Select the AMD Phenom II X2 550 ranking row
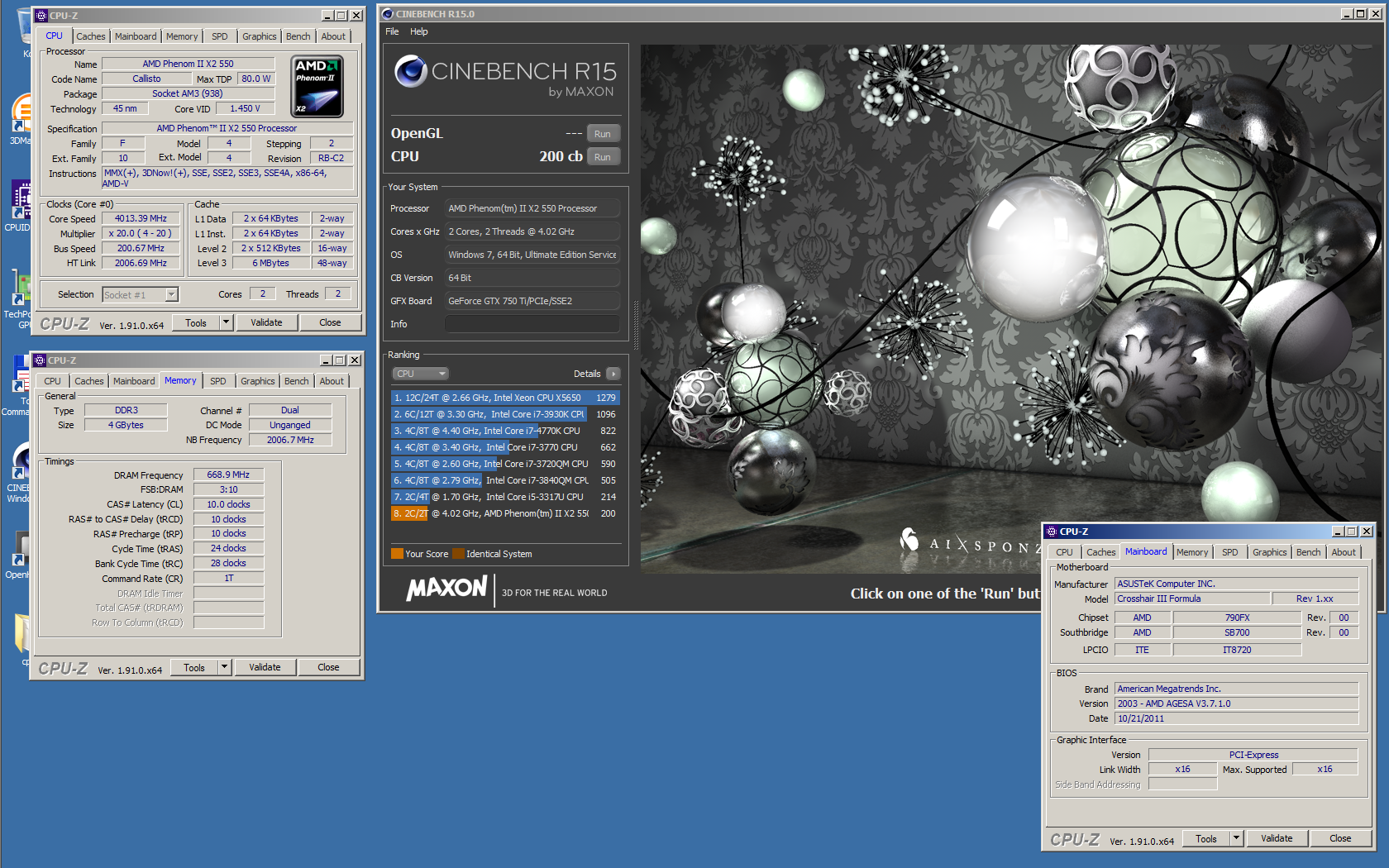The image size is (1389, 868). click(x=504, y=513)
